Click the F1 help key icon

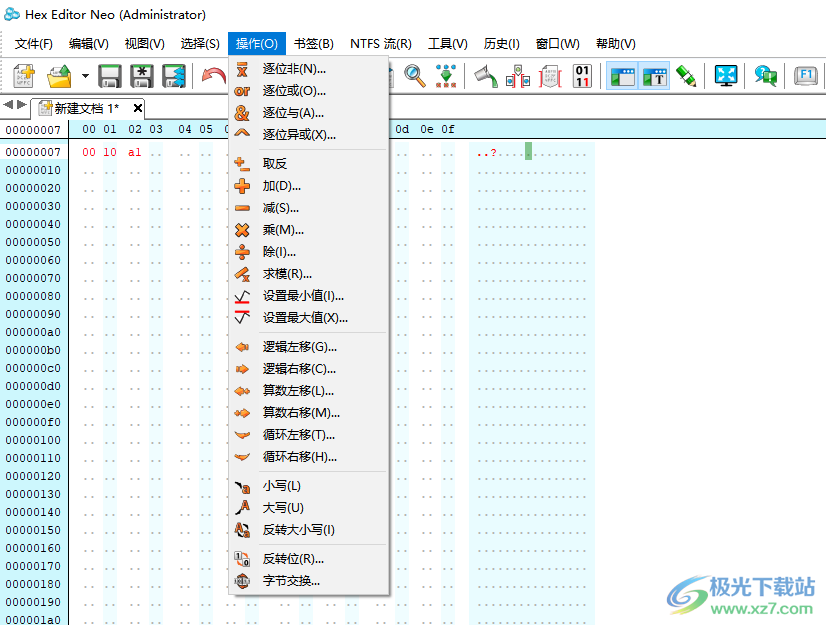click(x=805, y=76)
